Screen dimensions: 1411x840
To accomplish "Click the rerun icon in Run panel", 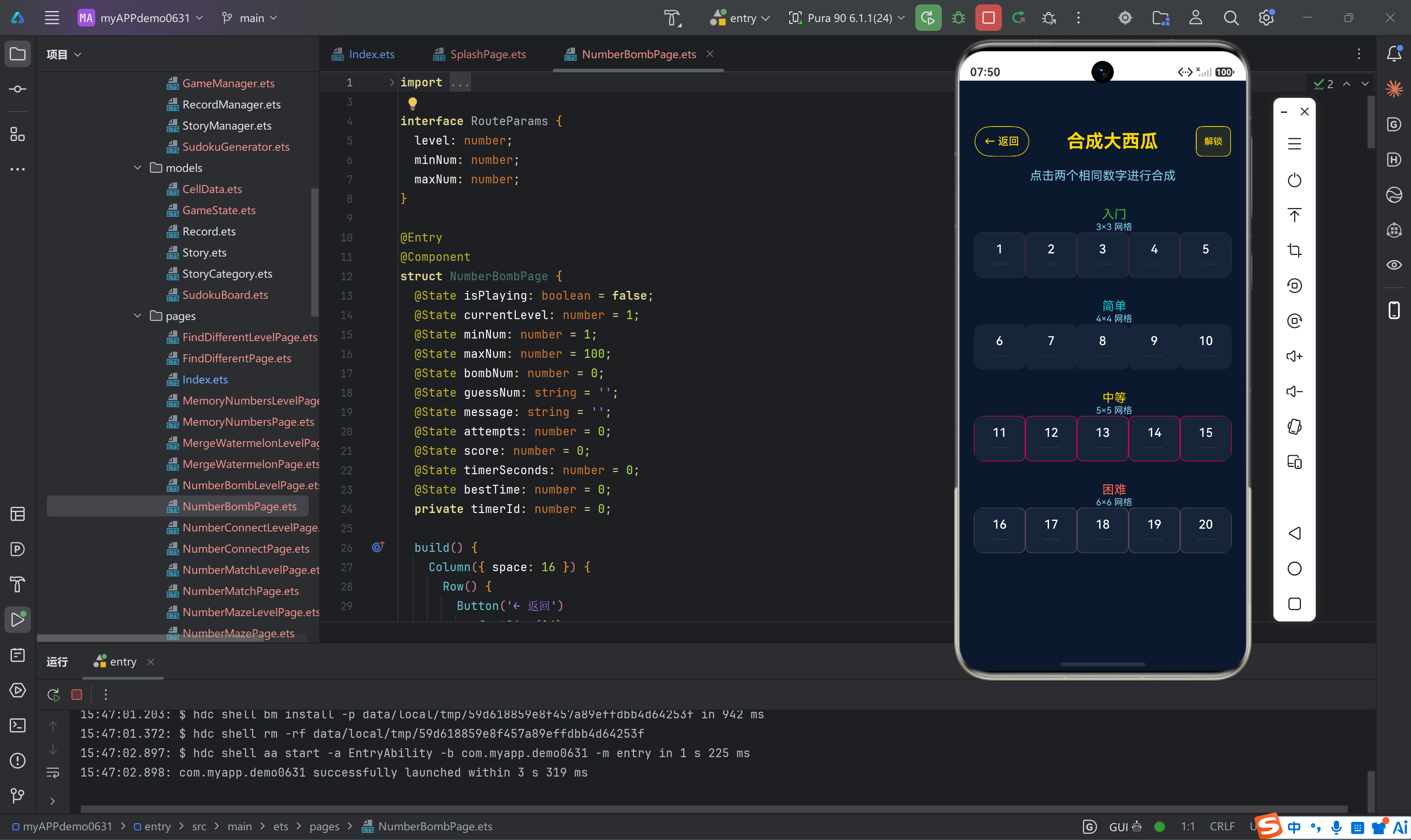I will 53,695.
